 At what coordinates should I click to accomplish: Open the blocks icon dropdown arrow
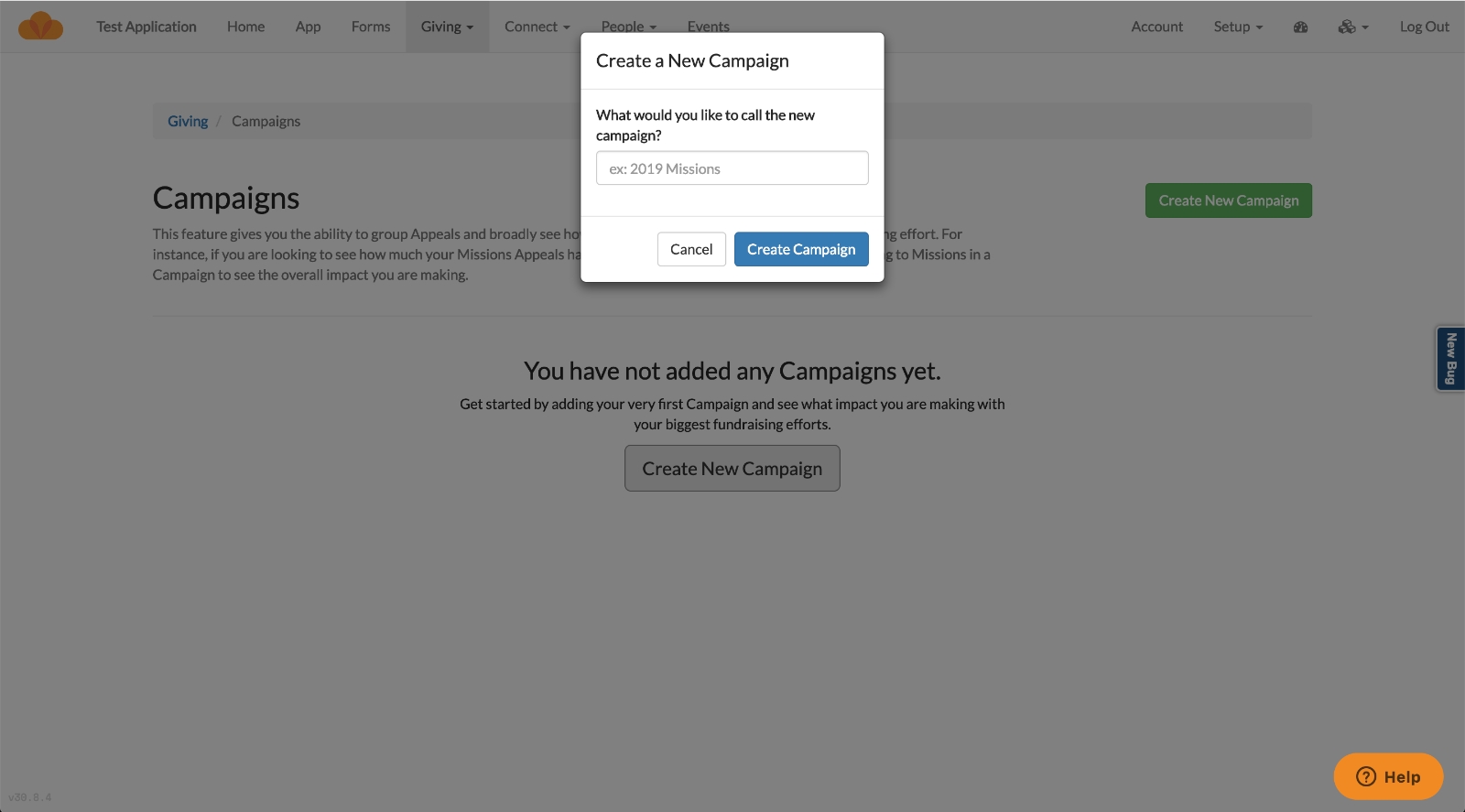pos(1363,26)
